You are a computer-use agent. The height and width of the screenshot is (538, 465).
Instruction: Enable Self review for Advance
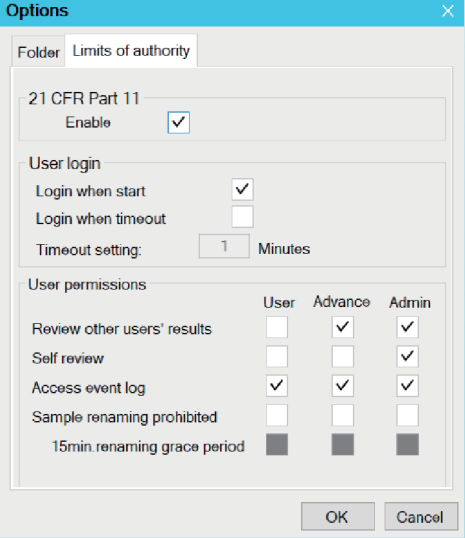click(x=342, y=356)
